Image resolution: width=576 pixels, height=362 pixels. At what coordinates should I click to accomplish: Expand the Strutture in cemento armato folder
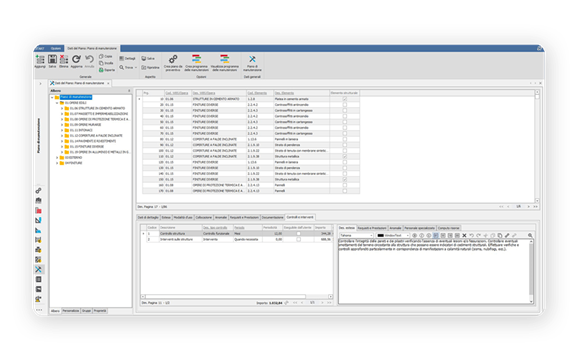tap(62, 108)
